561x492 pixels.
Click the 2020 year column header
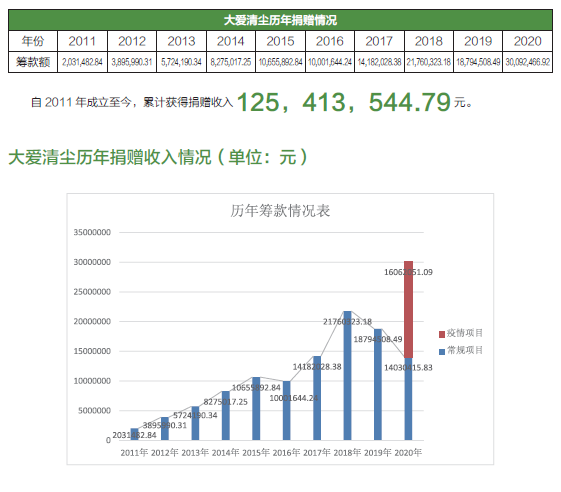point(528,41)
